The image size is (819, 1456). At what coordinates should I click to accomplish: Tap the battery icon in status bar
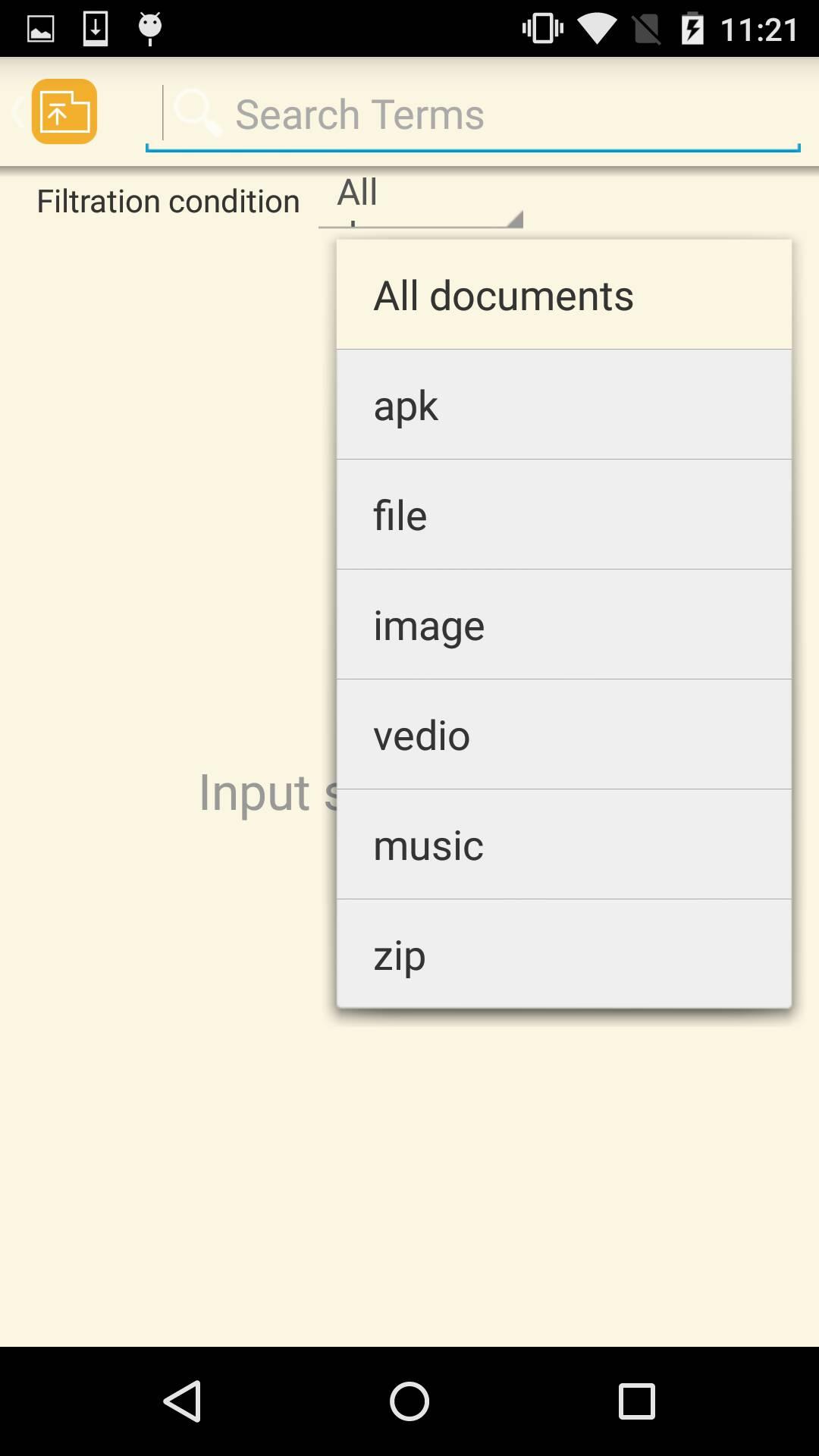pyautogui.click(x=693, y=29)
